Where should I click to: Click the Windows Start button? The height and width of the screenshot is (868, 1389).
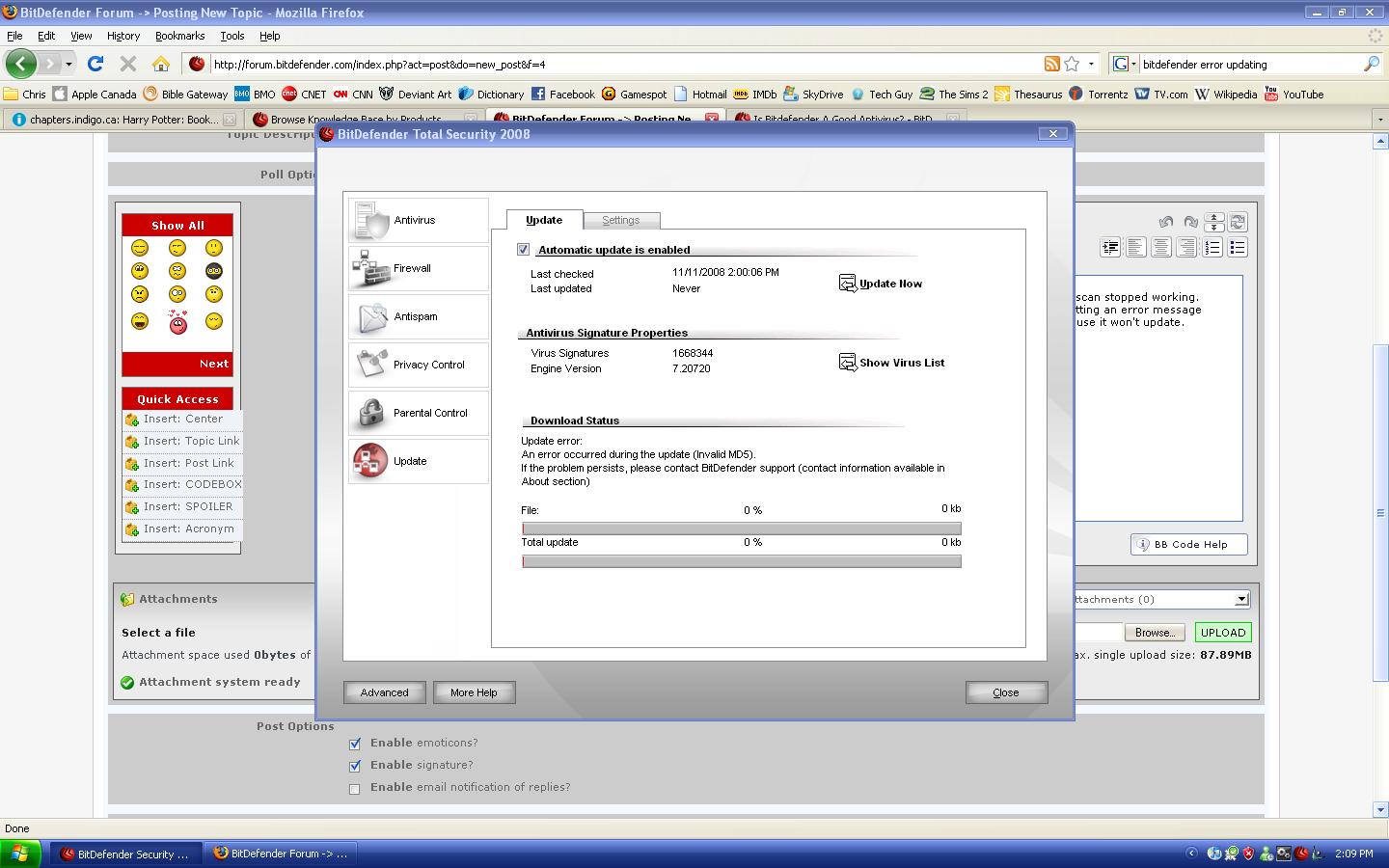point(20,854)
